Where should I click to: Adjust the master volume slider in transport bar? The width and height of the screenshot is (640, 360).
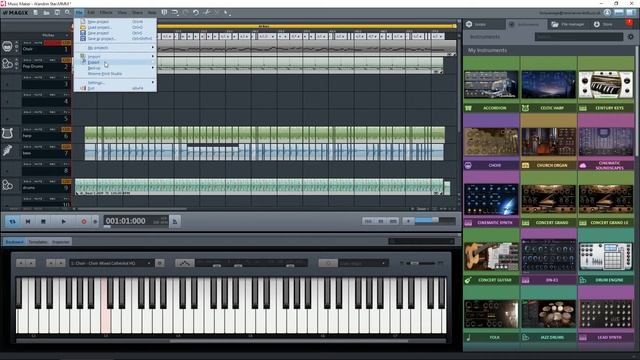435,221
